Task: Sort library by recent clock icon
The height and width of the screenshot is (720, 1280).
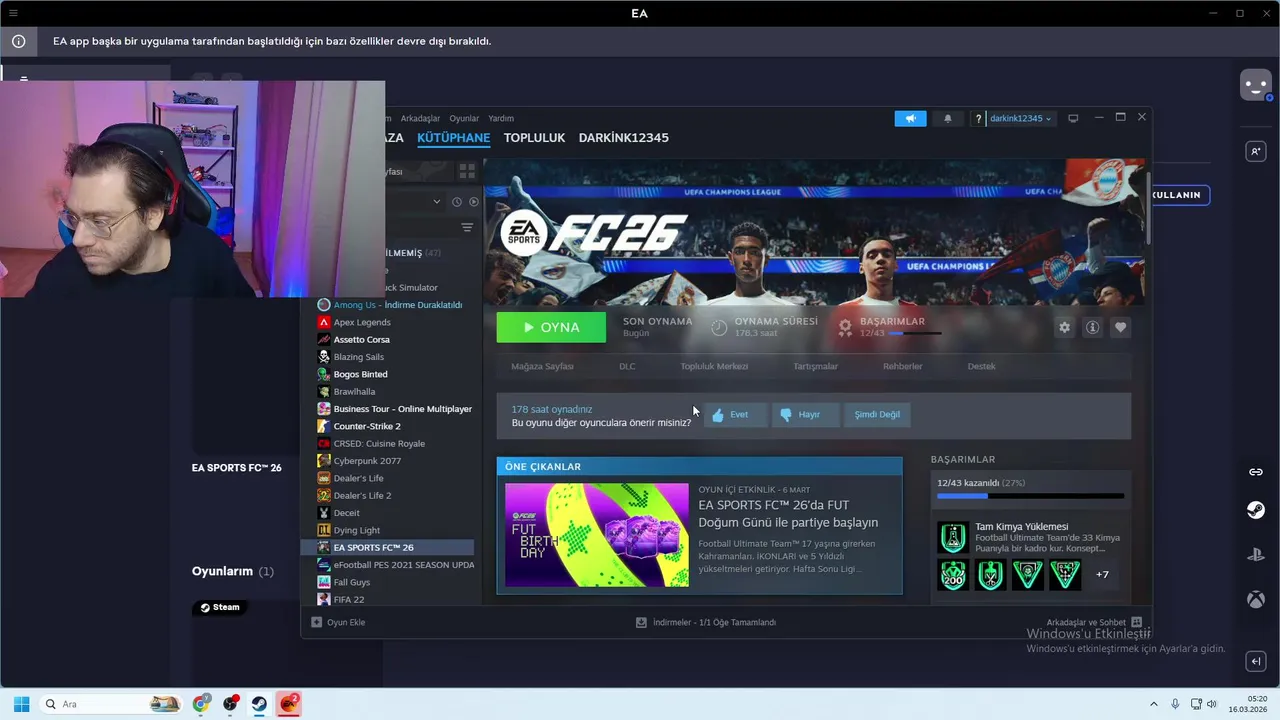Action: (457, 202)
